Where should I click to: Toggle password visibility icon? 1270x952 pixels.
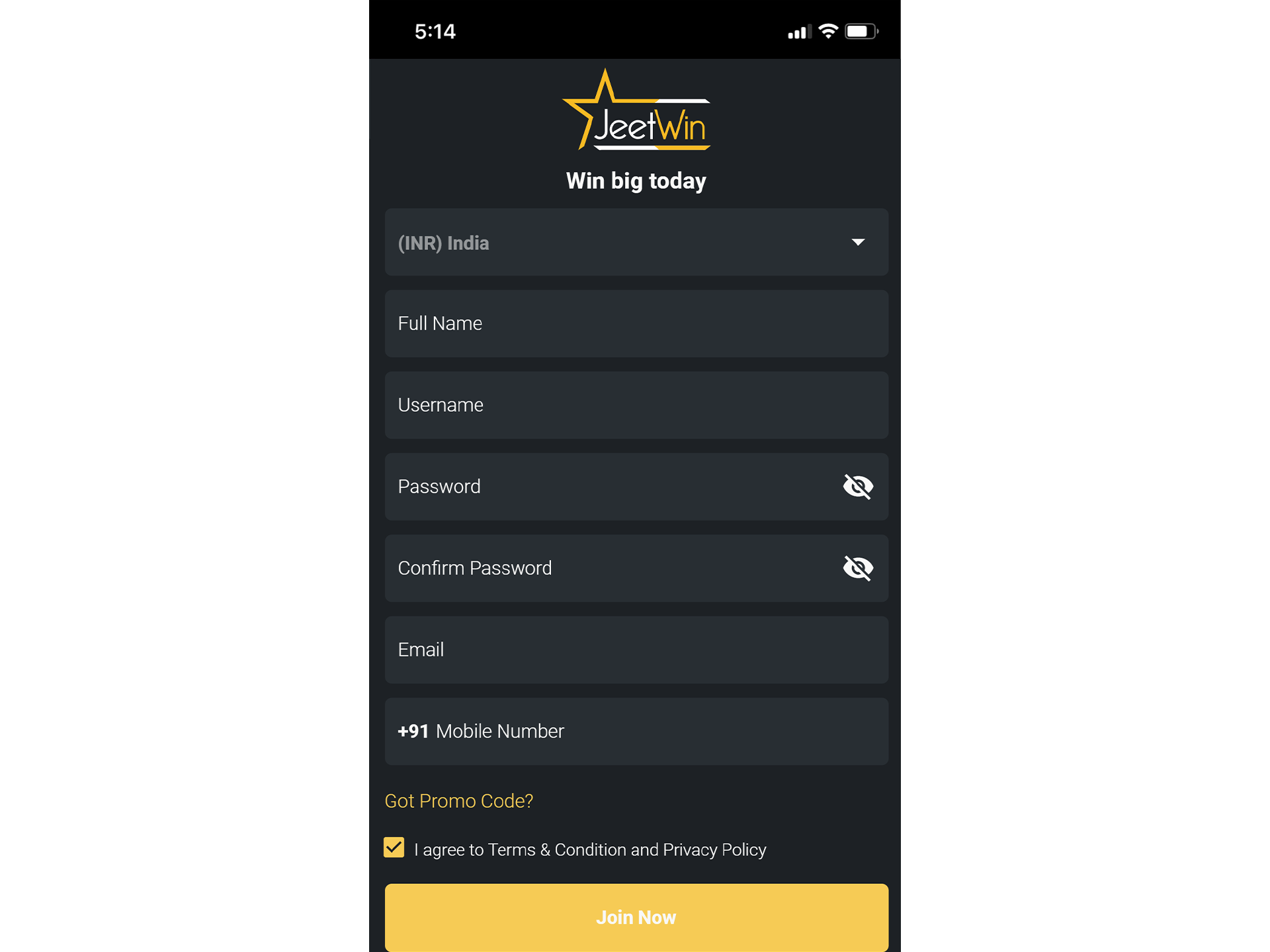[x=857, y=486]
